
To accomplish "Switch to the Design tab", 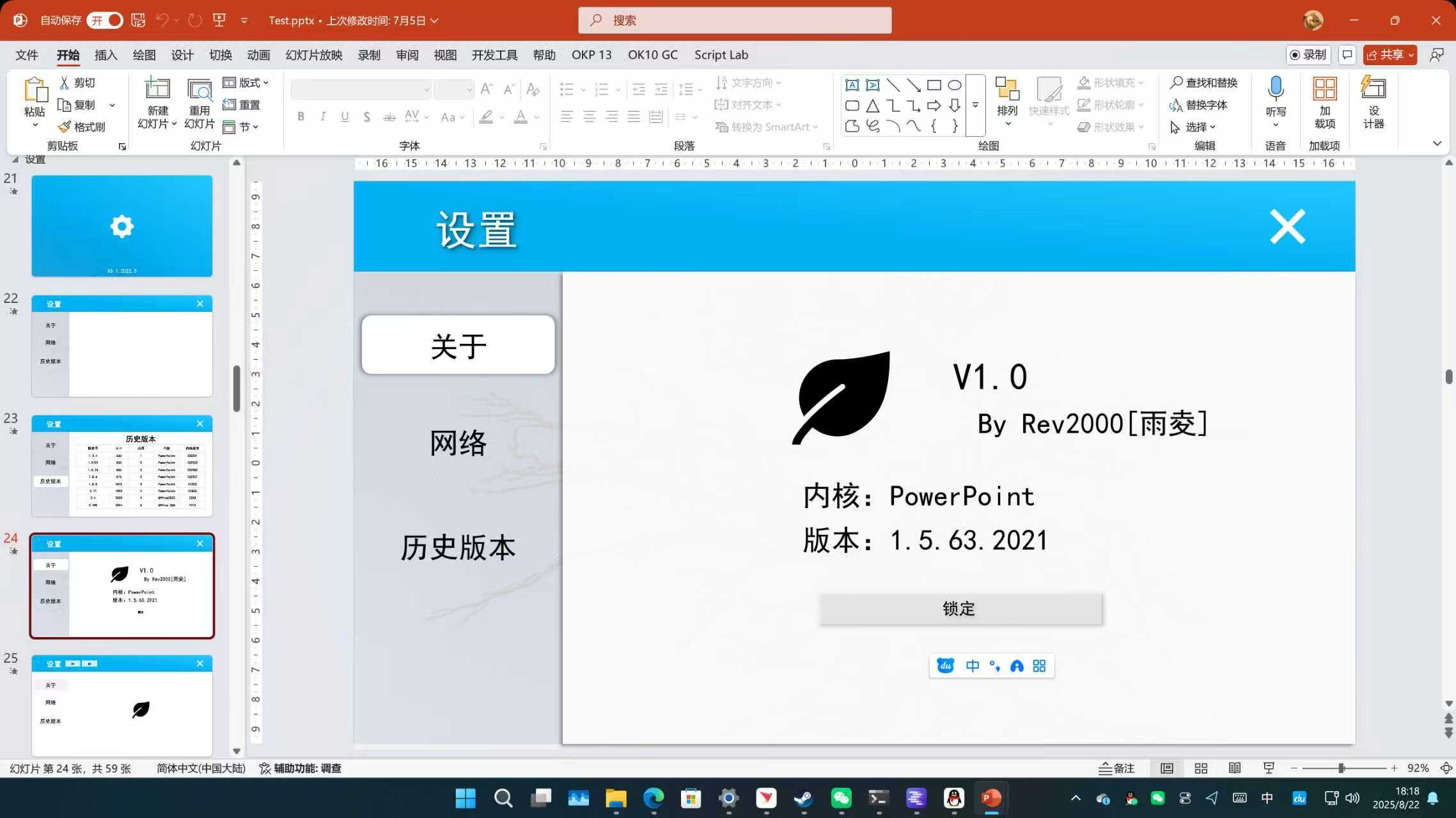I will click(182, 55).
